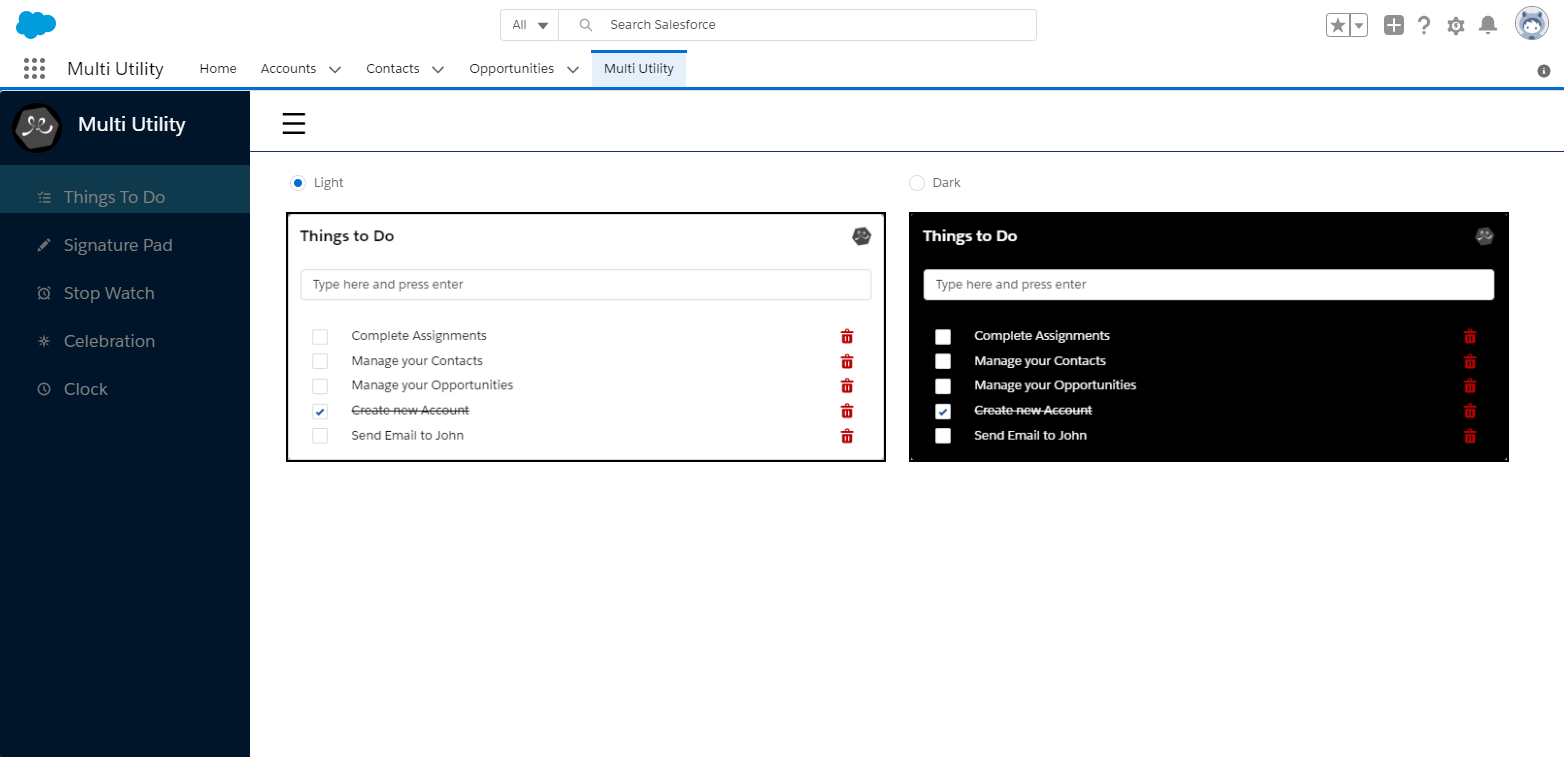The height and width of the screenshot is (757, 1564).
Task: Open the App Launcher waffle icon
Action: 33,68
